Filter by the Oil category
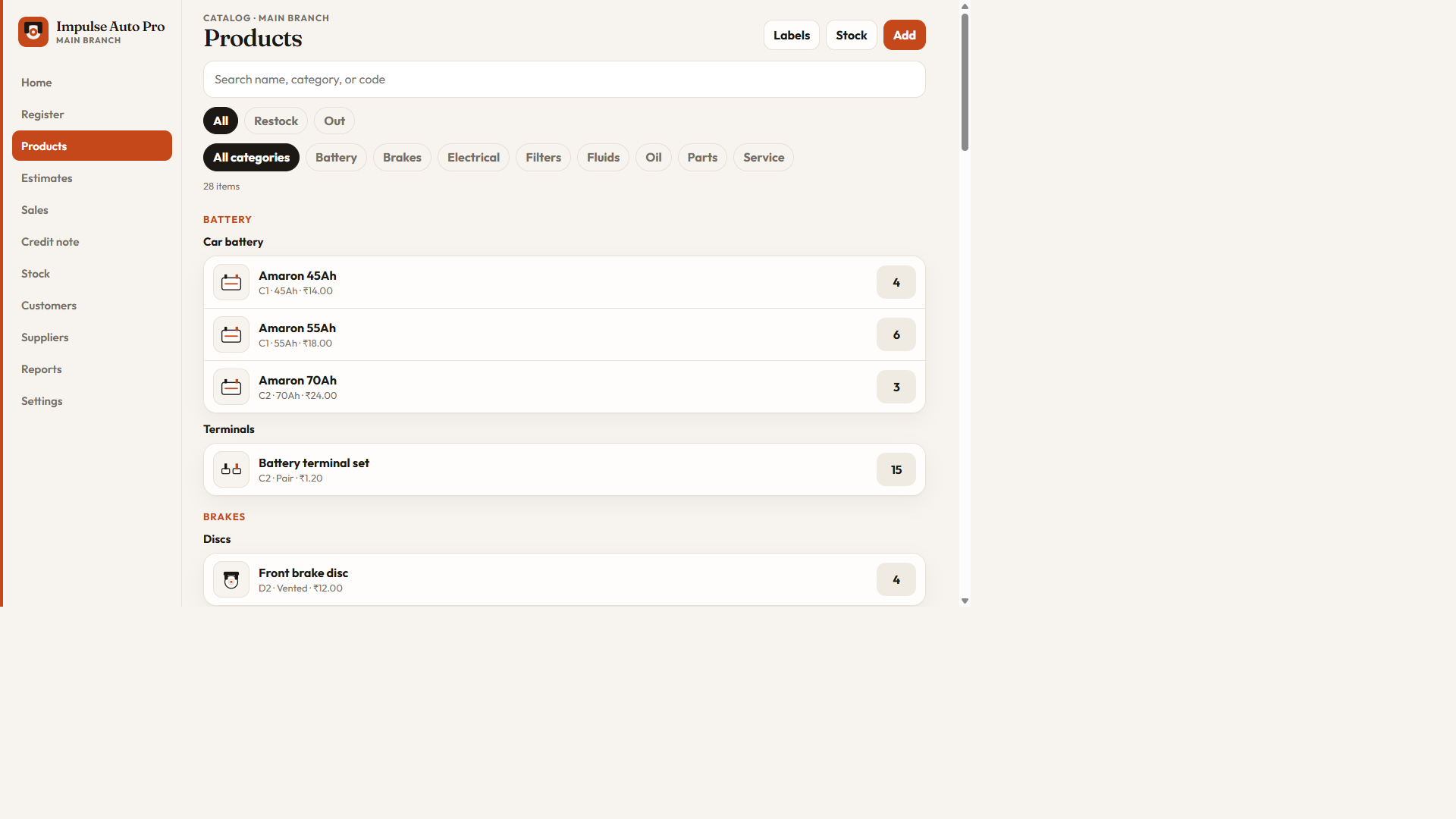The width and height of the screenshot is (1456, 819). point(654,157)
